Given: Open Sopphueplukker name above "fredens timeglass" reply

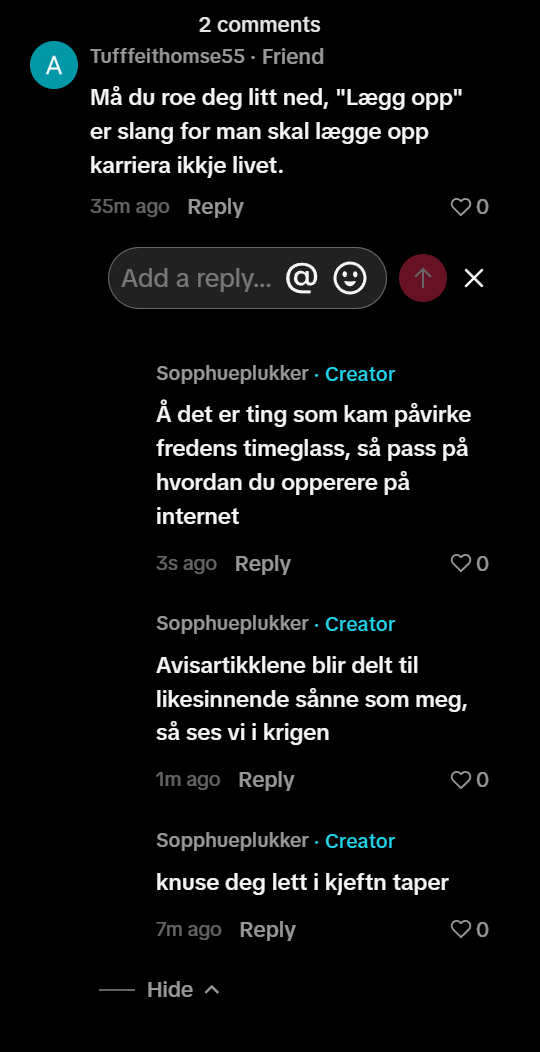Looking at the screenshot, I should tap(232, 374).
